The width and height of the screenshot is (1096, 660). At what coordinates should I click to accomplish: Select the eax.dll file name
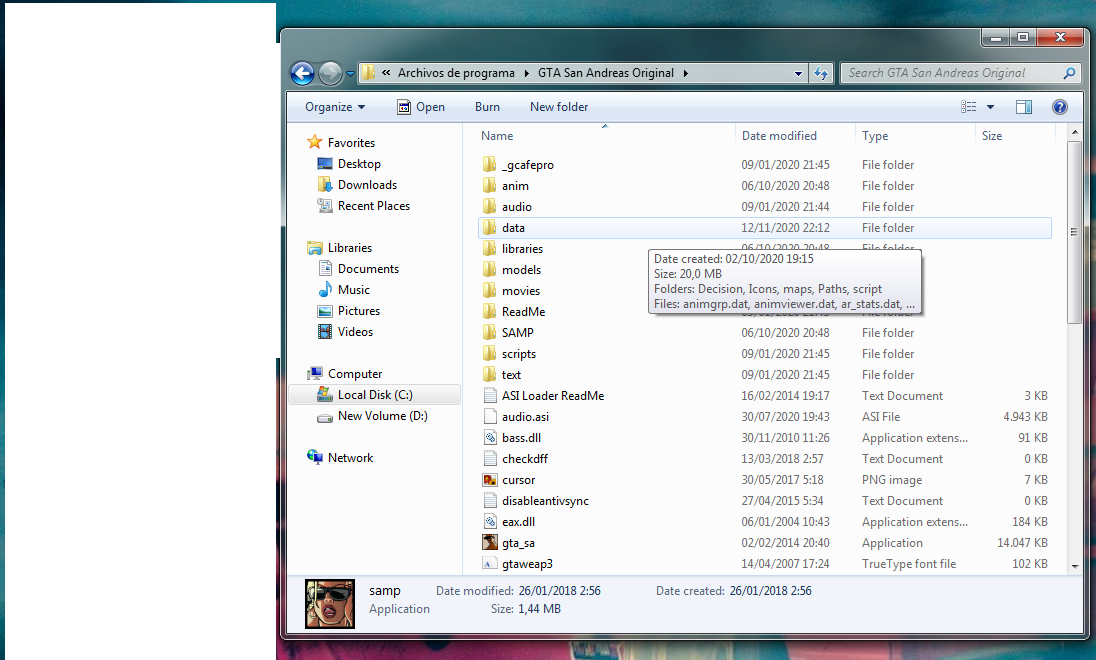(518, 522)
